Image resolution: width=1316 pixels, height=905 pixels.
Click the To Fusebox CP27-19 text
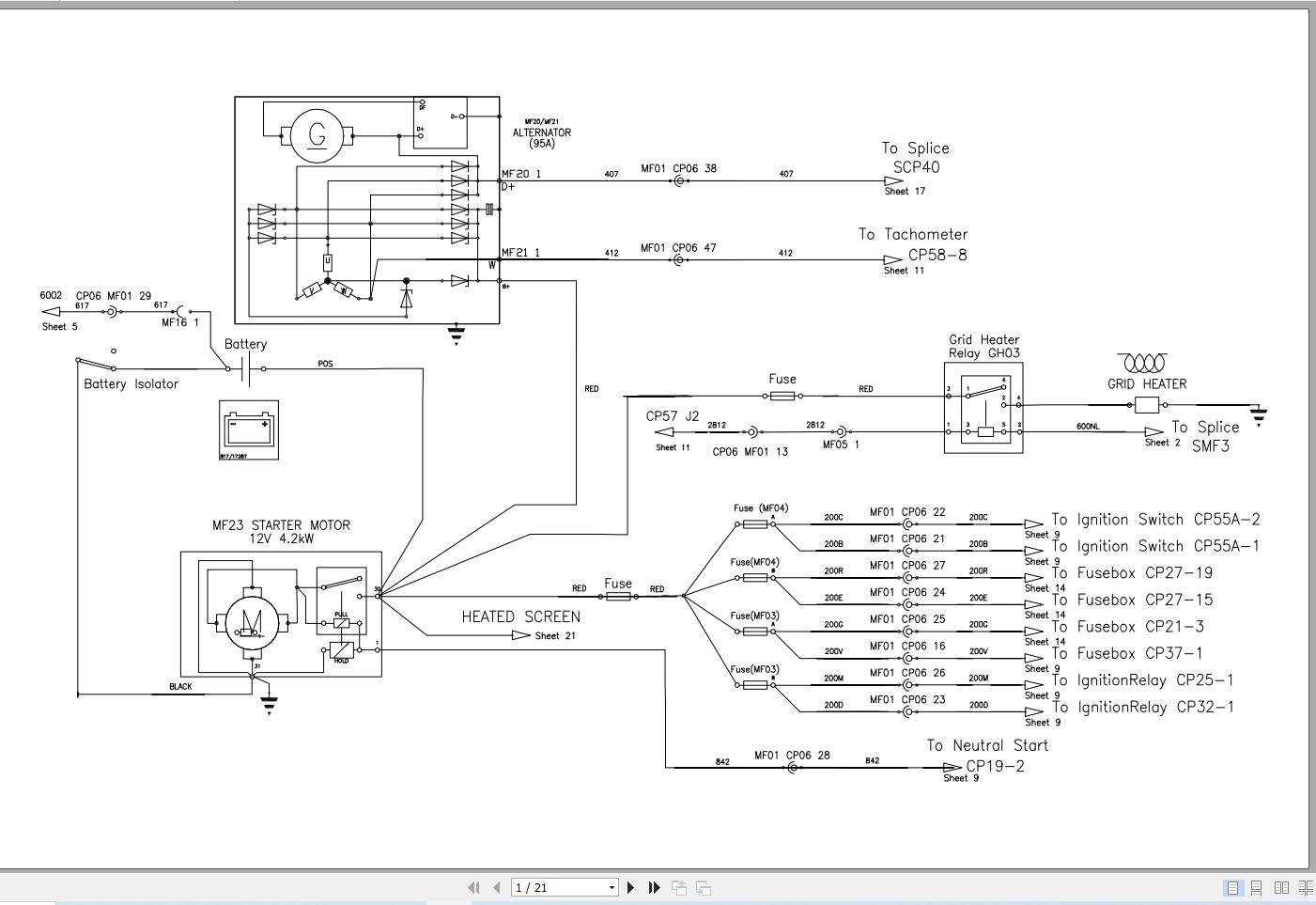[1132, 572]
